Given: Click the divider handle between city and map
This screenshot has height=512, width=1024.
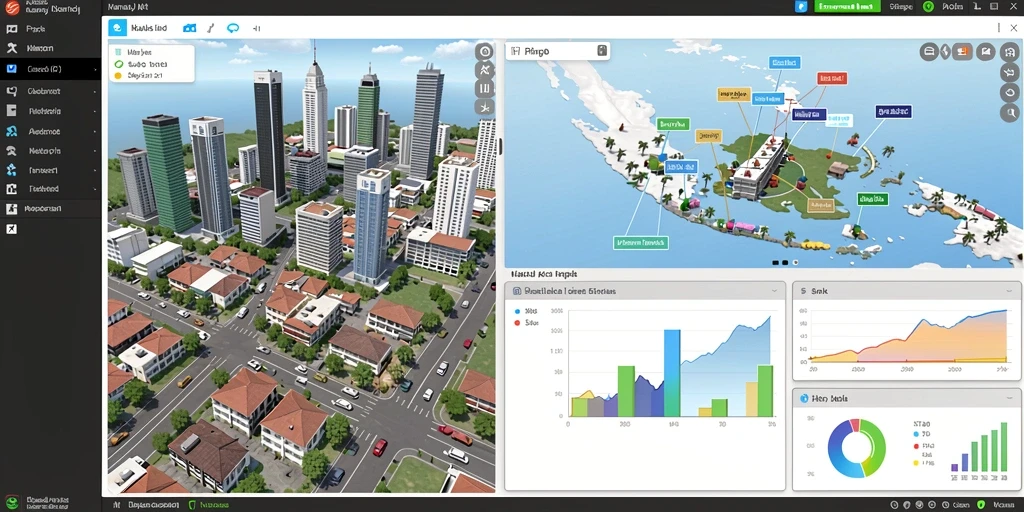Looking at the screenshot, I should click(x=500, y=146).
